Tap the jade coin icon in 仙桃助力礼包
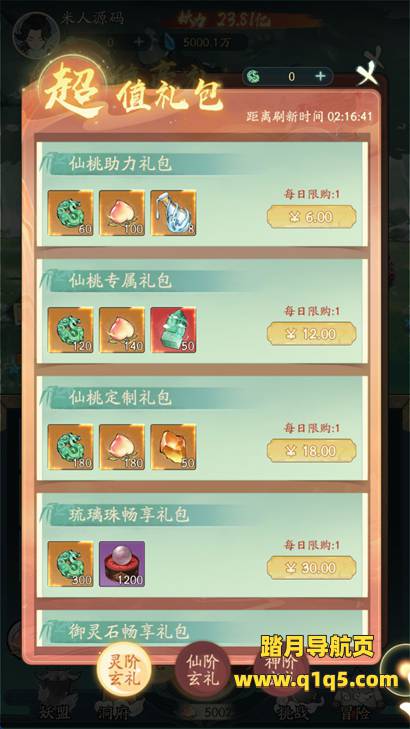This screenshot has width=410, height=729. 70,213
